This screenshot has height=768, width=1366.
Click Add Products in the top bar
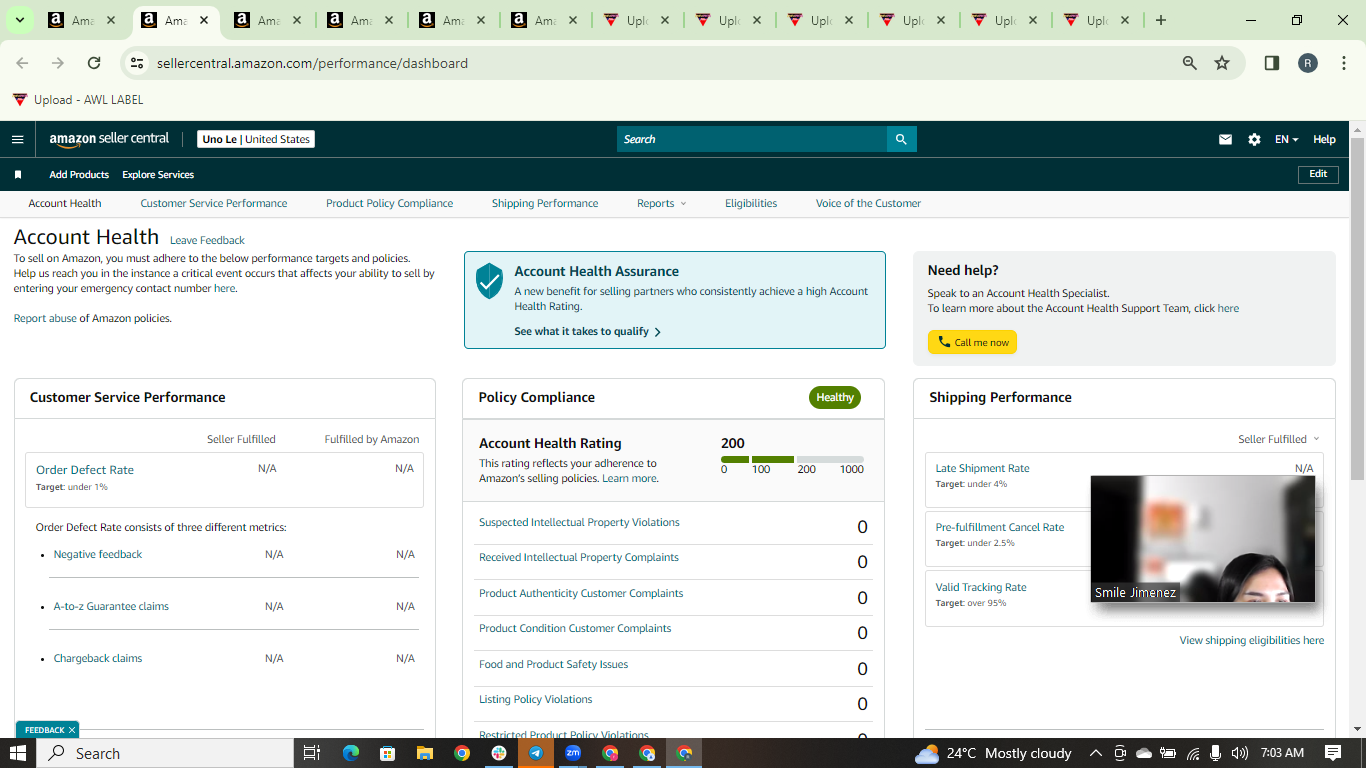point(79,175)
